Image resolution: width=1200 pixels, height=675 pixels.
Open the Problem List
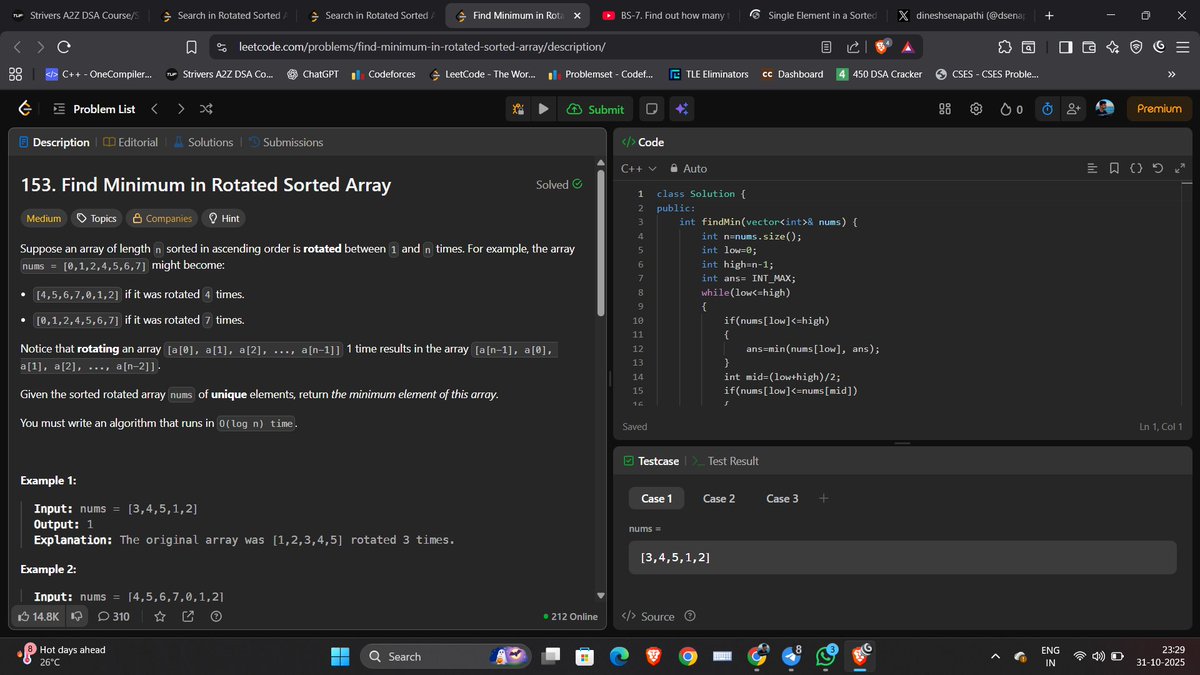tap(93, 109)
